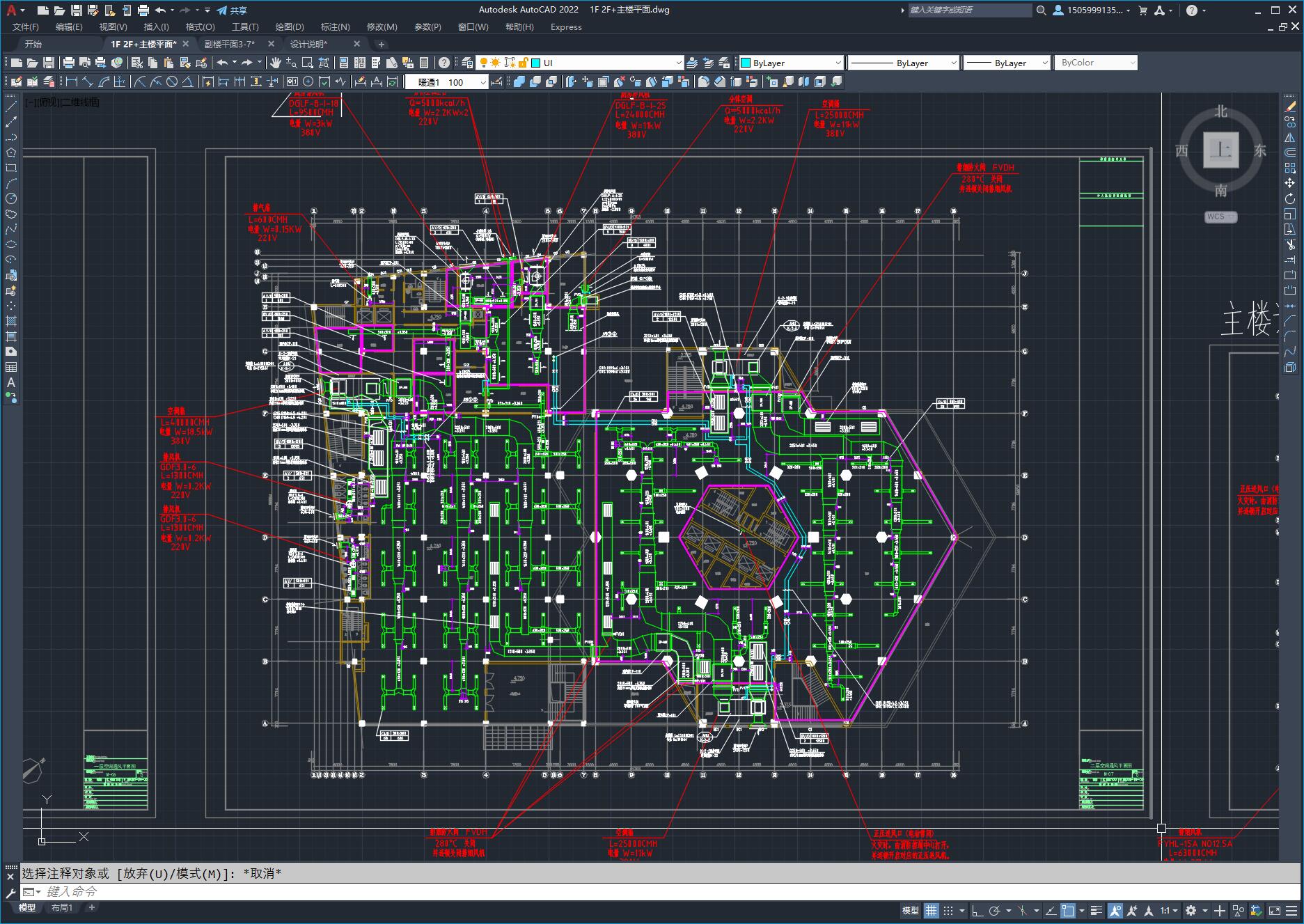Click the Pan hand tool icon
The width and height of the screenshot is (1304, 924).
(276, 63)
